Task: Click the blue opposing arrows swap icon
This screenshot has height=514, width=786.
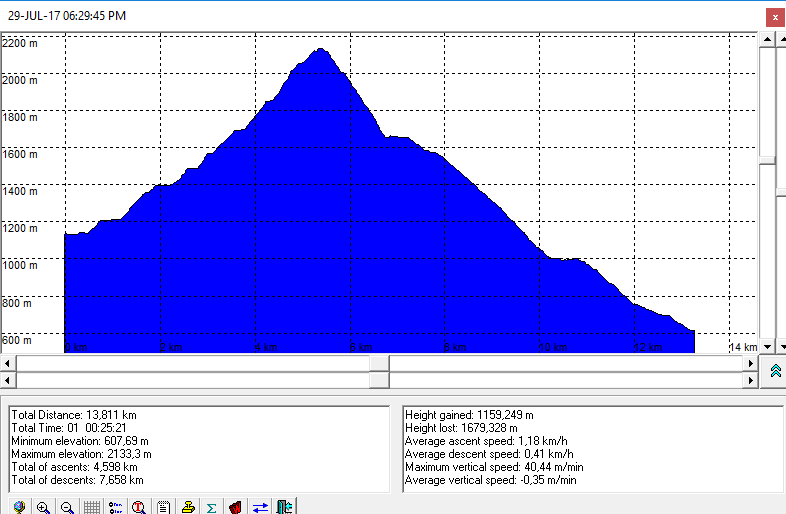Action: pyautogui.click(x=260, y=507)
